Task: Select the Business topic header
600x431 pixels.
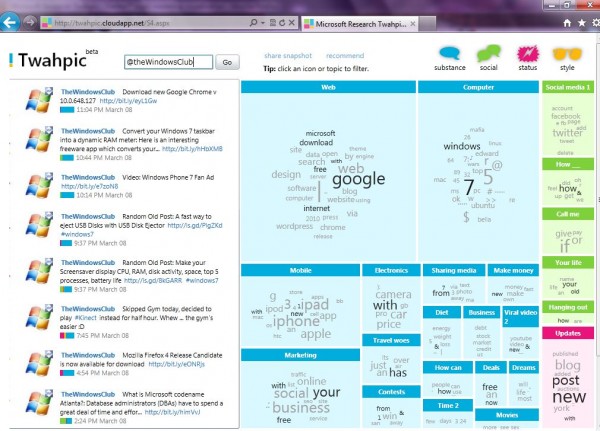Action: [x=481, y=312]
